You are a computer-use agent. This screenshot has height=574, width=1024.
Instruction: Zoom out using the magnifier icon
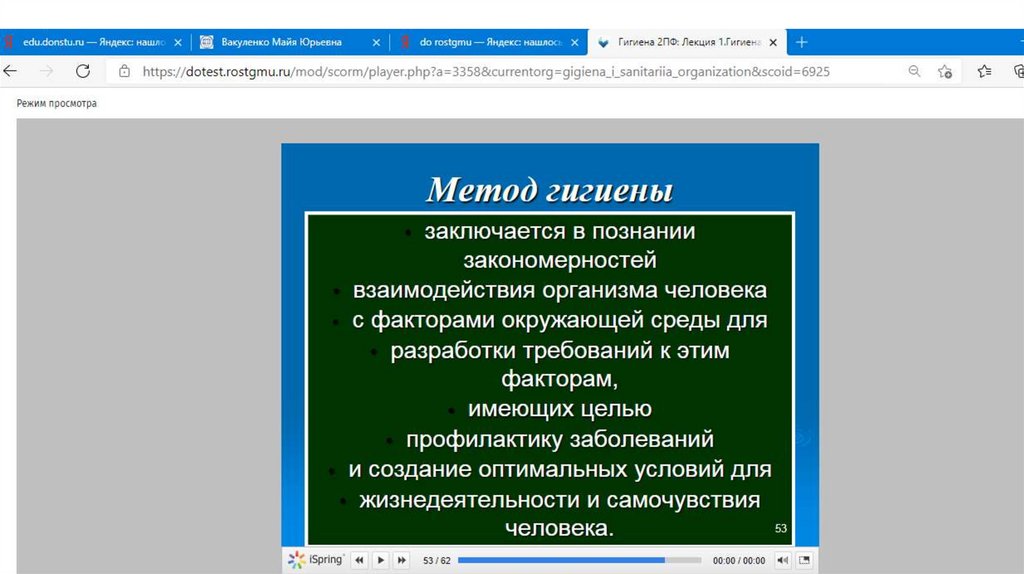(914, 71)
